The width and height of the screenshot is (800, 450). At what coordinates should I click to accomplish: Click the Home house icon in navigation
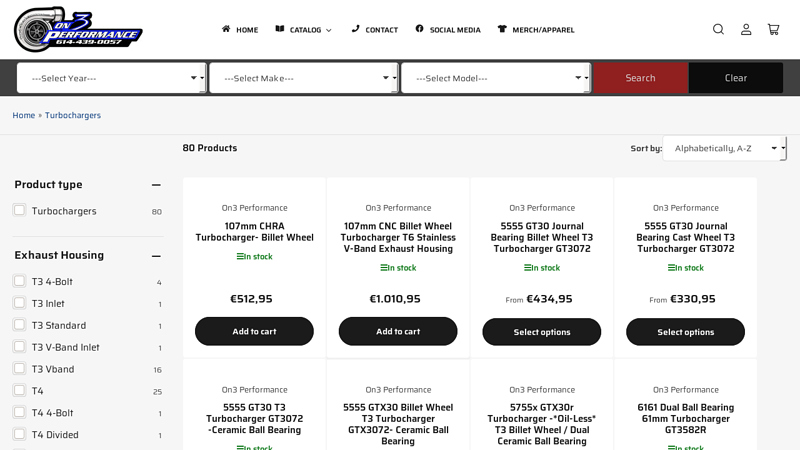coord(226,29)
